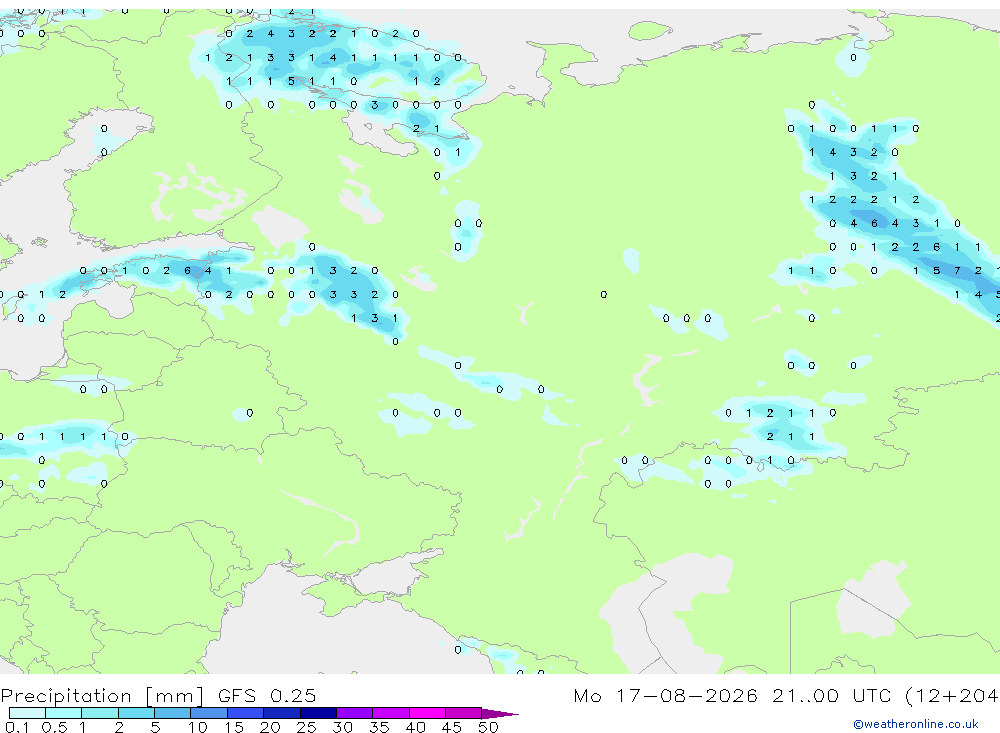
Task: Click the 'Mo' weekday label
Action: tap(587, 695)
